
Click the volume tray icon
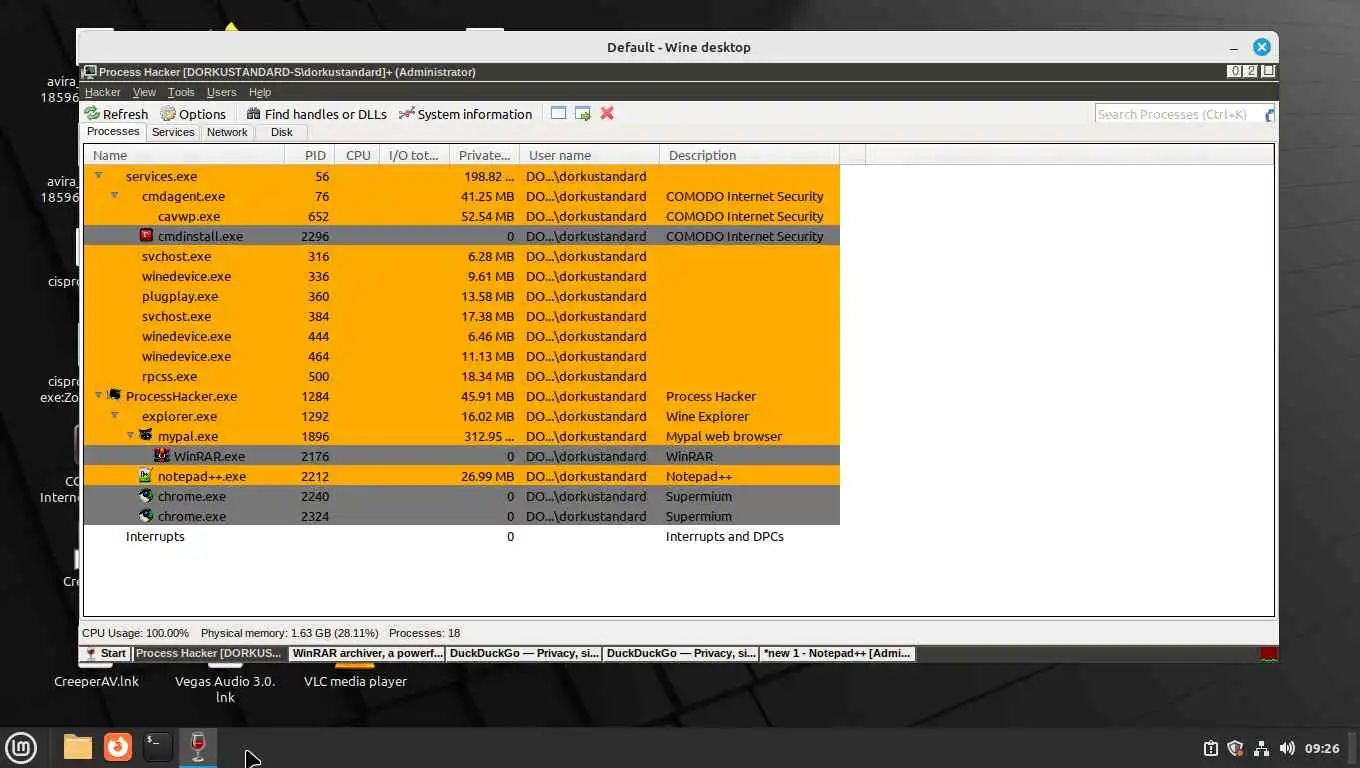[x=1287, y=748]
